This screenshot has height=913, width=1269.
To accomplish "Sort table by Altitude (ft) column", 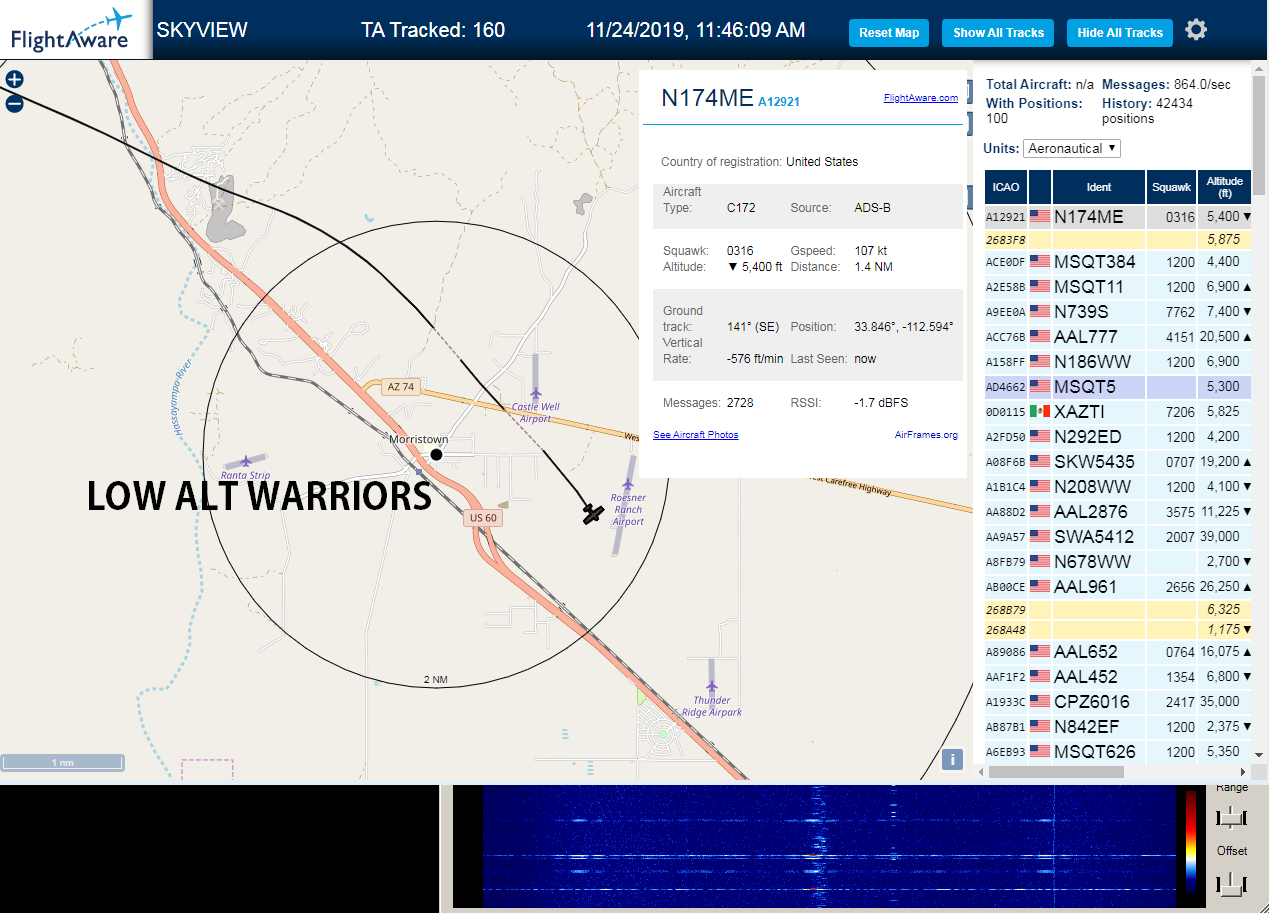I will (1224, 187).
